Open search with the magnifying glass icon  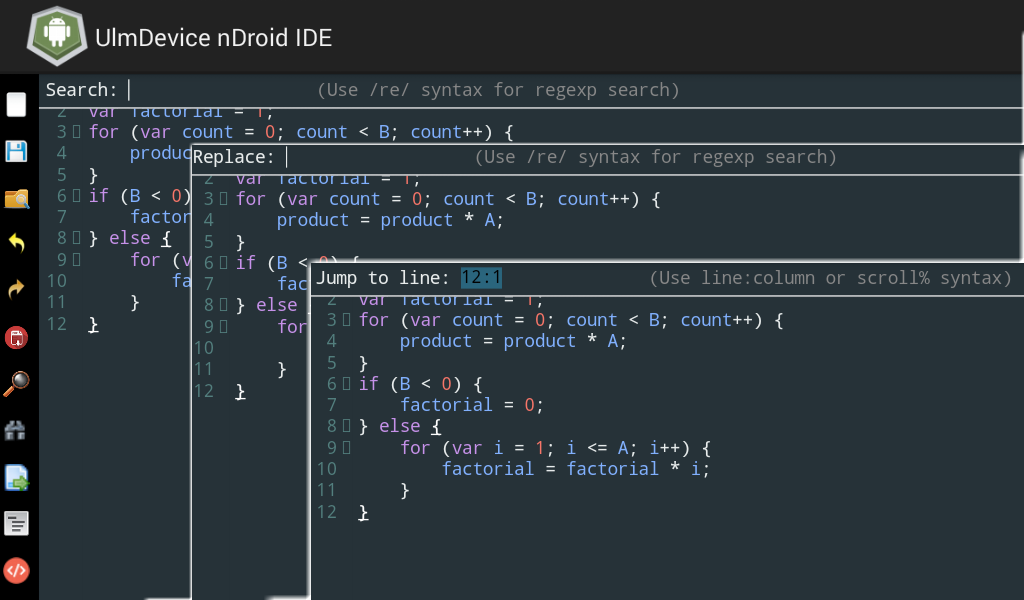[16, 383]
